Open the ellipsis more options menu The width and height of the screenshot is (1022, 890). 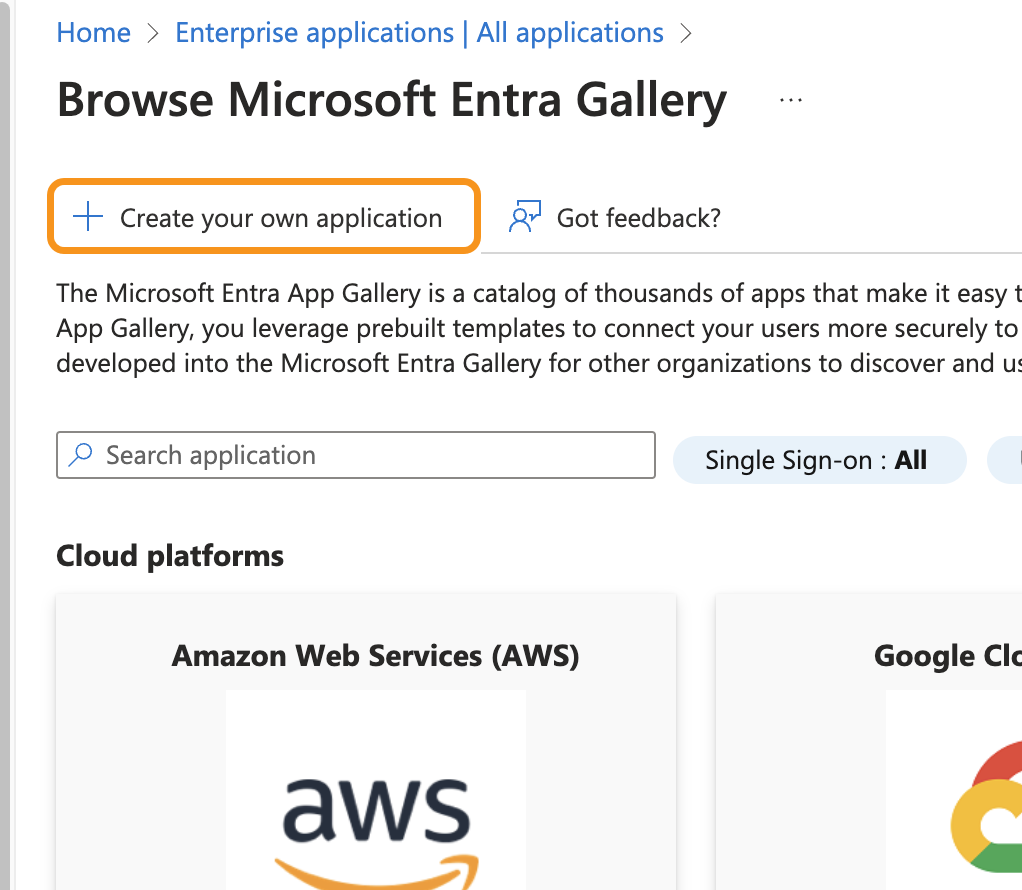[791, 100]
